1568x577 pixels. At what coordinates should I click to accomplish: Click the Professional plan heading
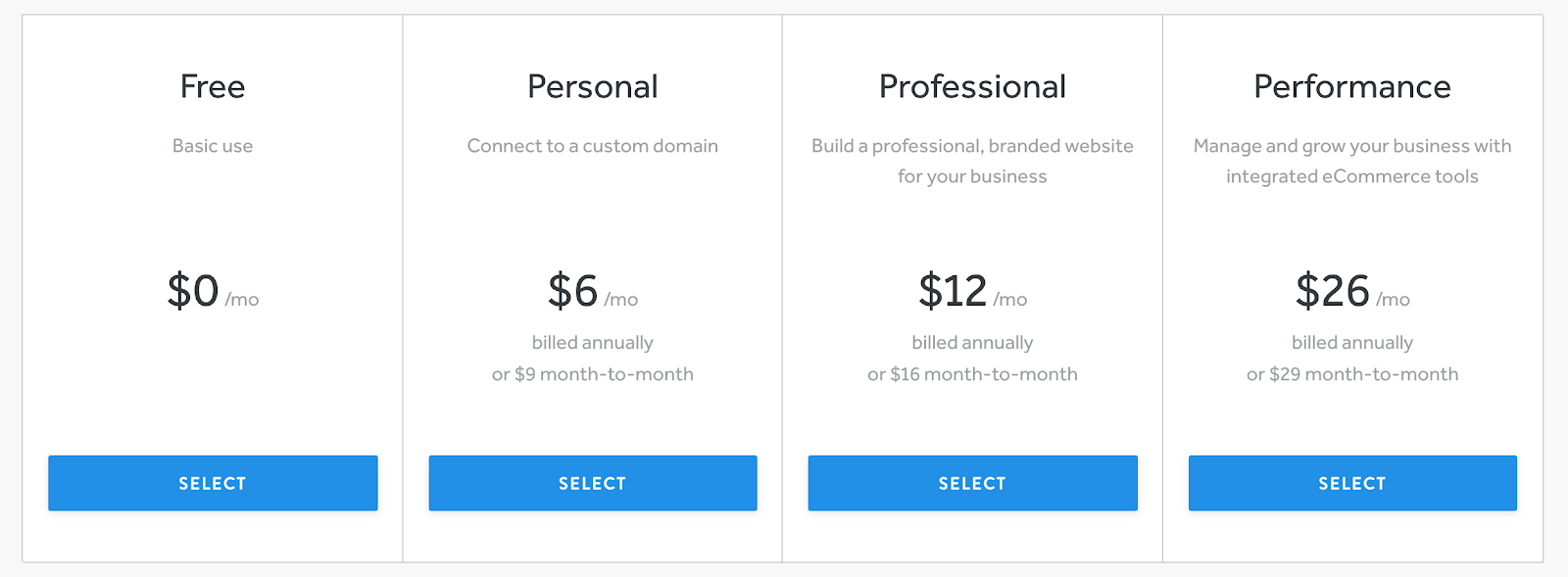click(x=972, y=86)
